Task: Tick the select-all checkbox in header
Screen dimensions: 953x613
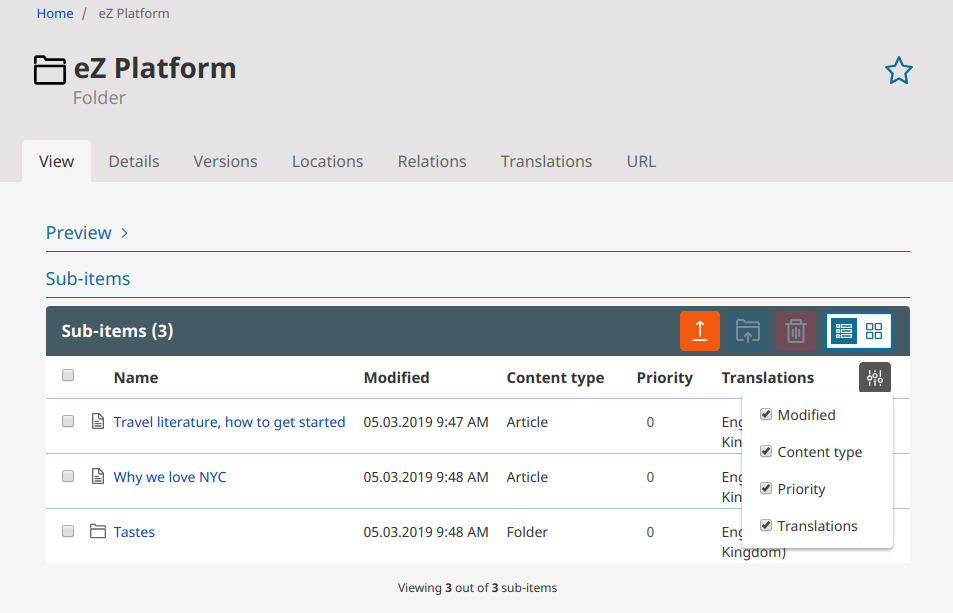Action: pyautogui.click(x=68, y=376)
